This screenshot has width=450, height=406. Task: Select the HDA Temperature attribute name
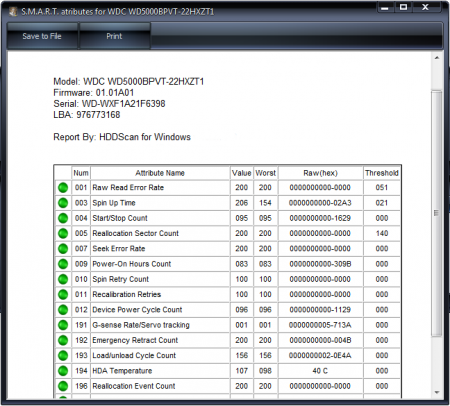click(122, 371)
